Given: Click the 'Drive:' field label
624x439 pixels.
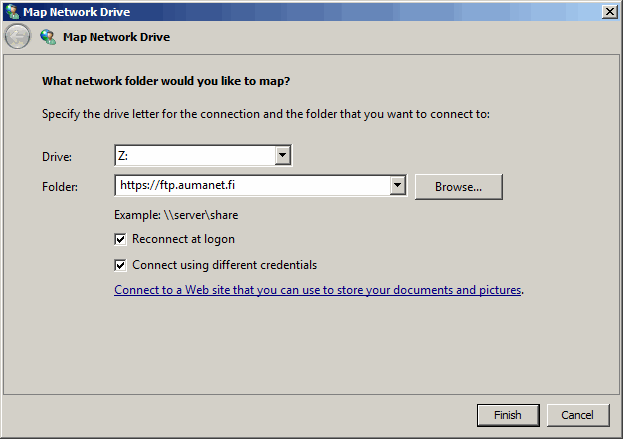Looking at the screenshot, I should (57, 157).
